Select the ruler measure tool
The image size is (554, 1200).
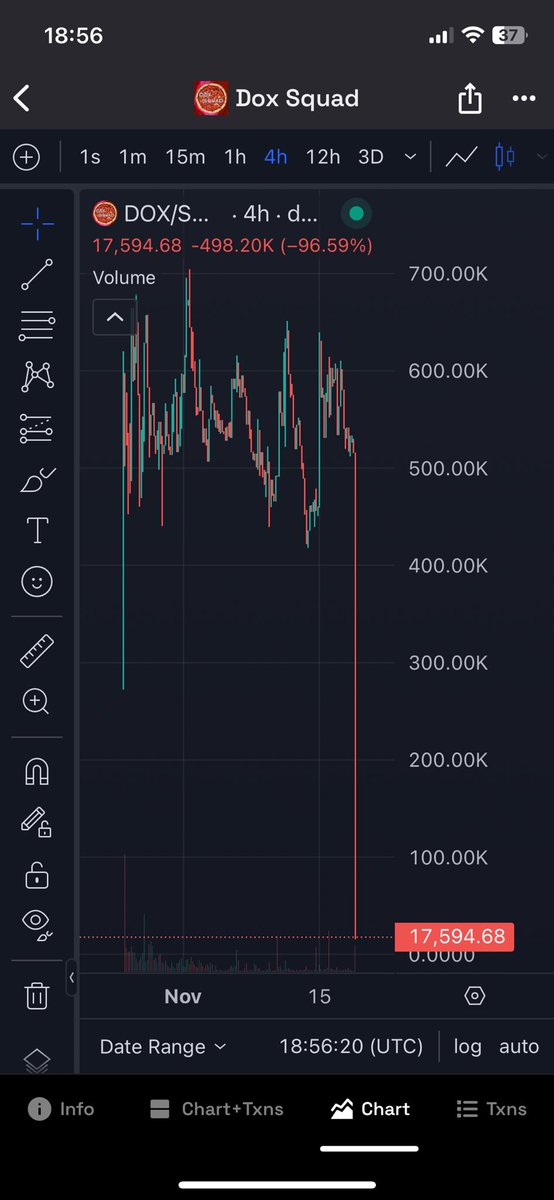pos(37,651)
